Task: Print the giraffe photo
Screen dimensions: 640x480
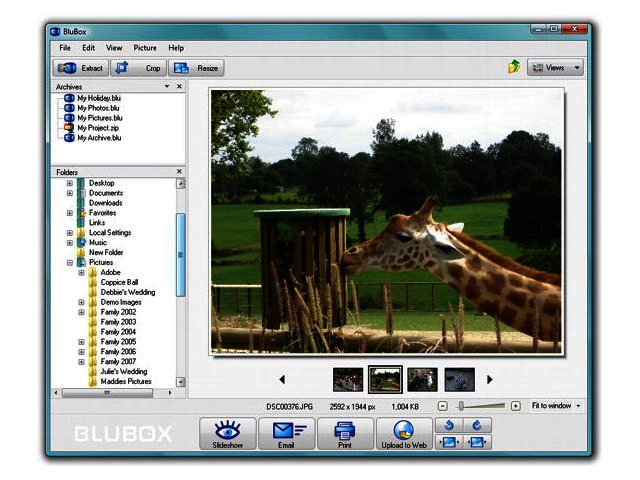Action: [344, 433]
